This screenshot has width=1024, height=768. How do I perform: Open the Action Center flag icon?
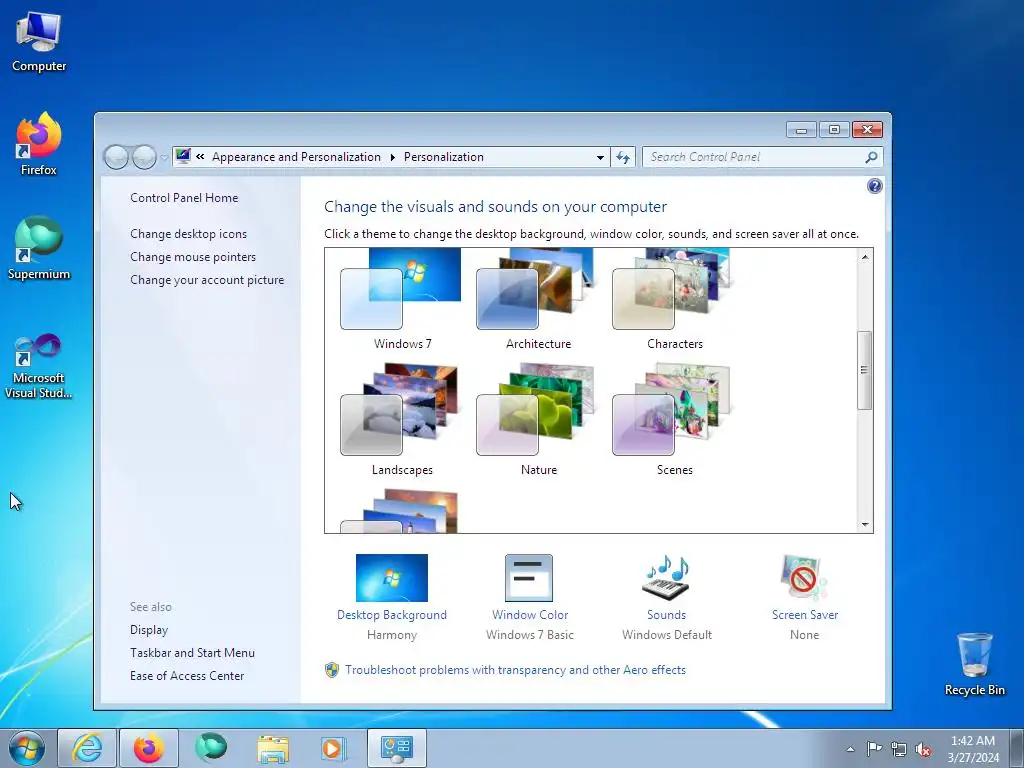[874, 749]
